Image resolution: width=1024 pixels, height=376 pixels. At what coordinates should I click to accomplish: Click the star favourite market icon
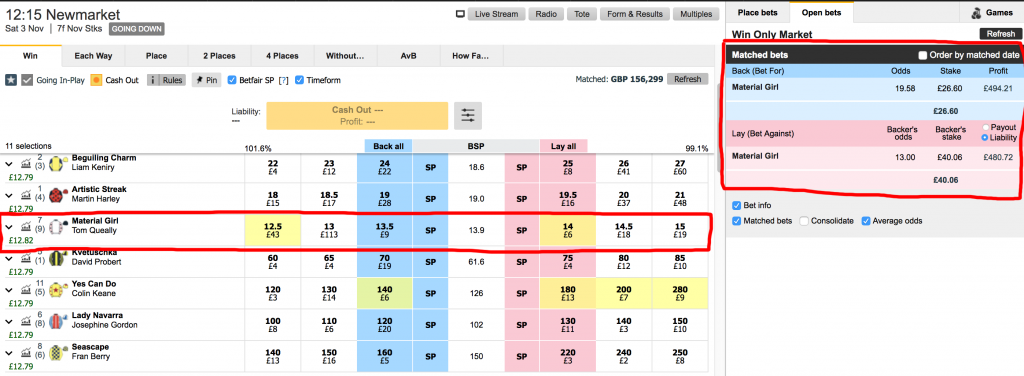(x=11, y=80)
